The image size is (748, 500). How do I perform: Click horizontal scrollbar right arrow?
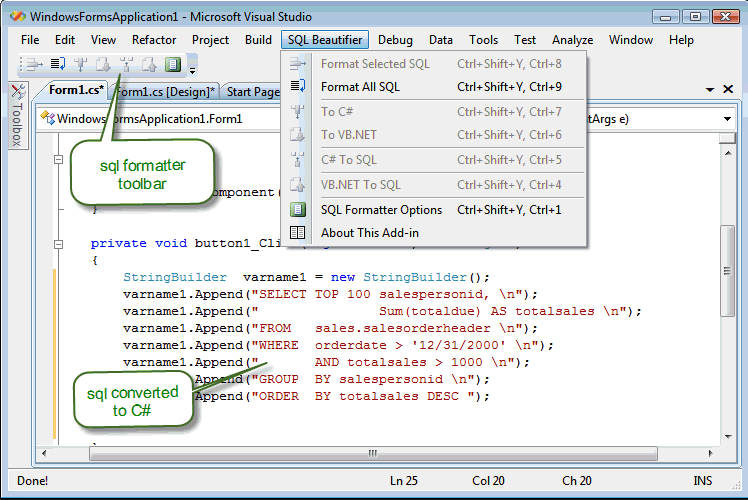(x=710, y=453)
